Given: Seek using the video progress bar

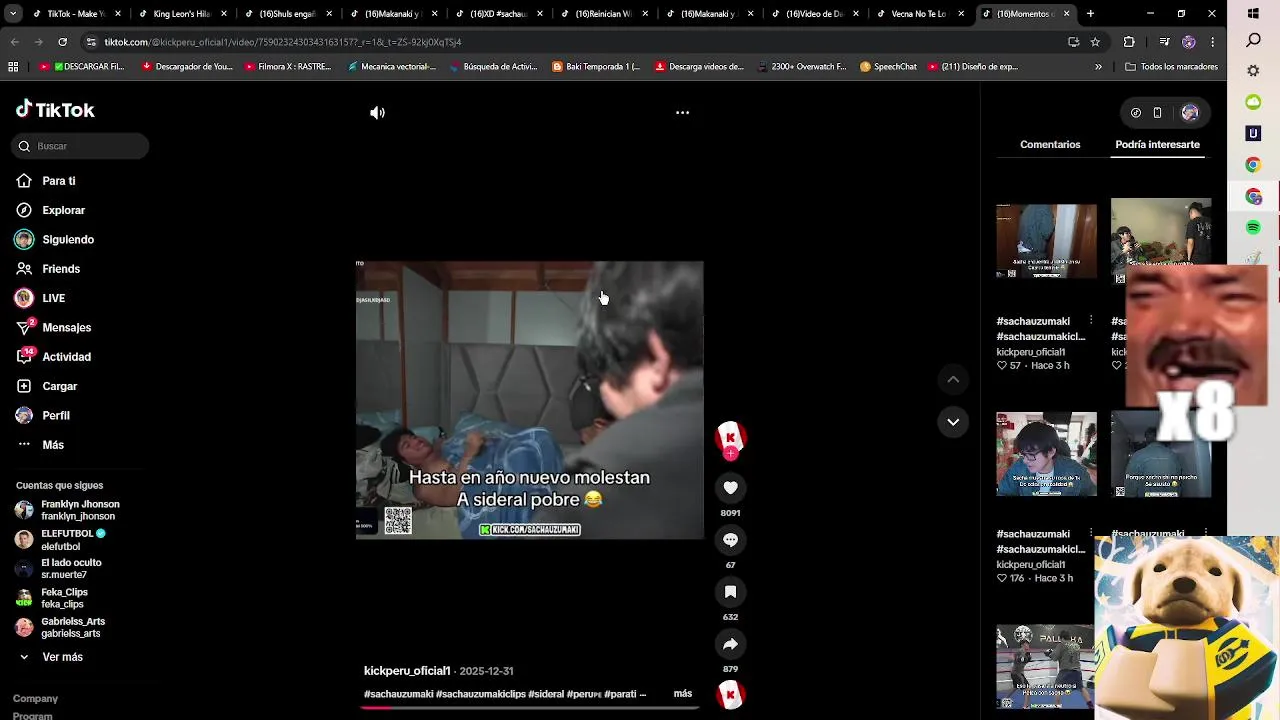Looking at the screenshot, I should (530, 707).
